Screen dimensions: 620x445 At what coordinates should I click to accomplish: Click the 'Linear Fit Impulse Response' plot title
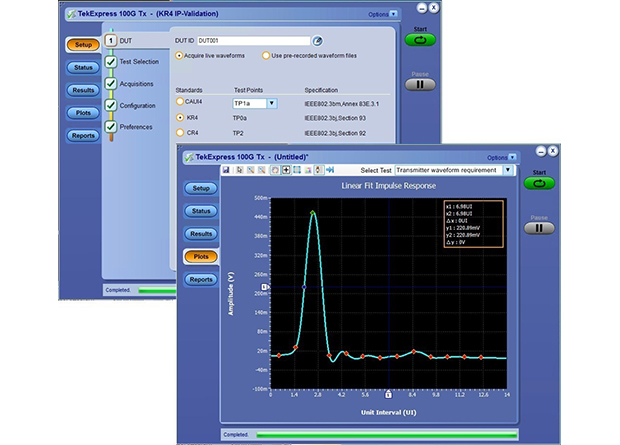pos(388,186)
